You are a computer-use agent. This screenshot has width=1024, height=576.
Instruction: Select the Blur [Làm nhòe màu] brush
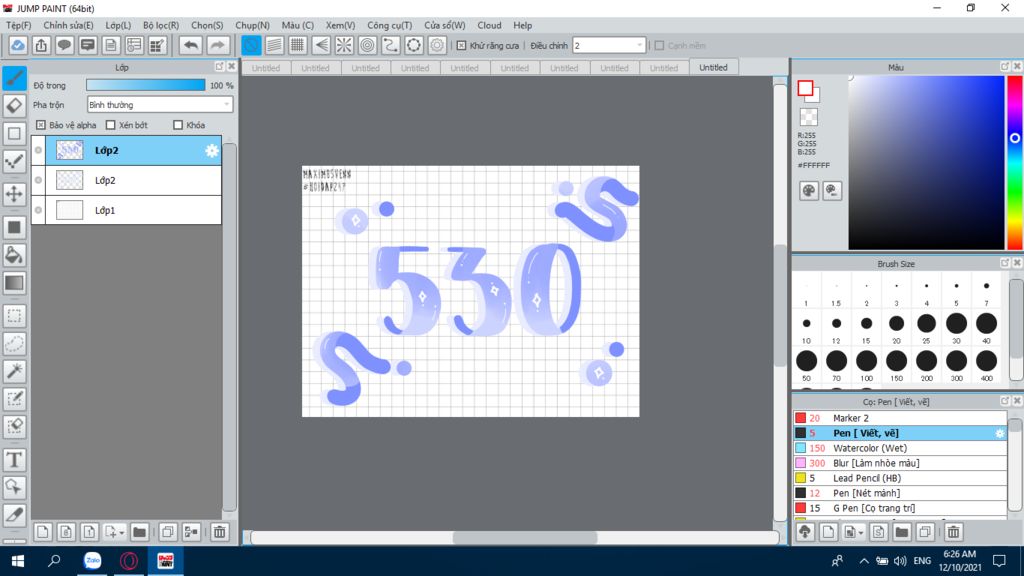900,463
